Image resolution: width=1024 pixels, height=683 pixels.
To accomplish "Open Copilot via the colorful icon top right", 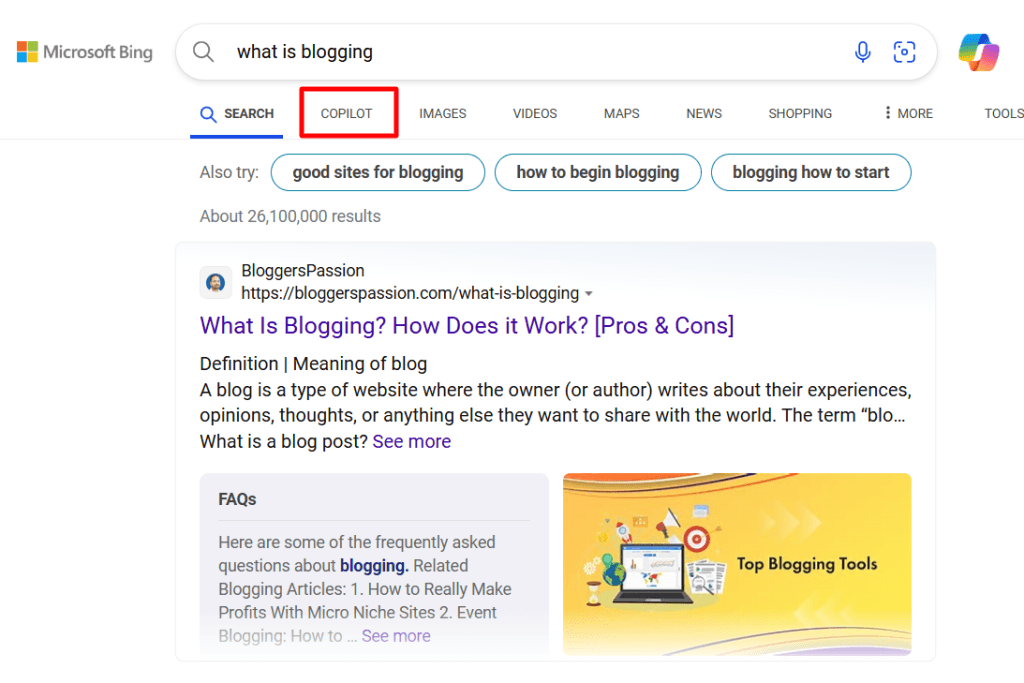I will (x=978, y=51).
